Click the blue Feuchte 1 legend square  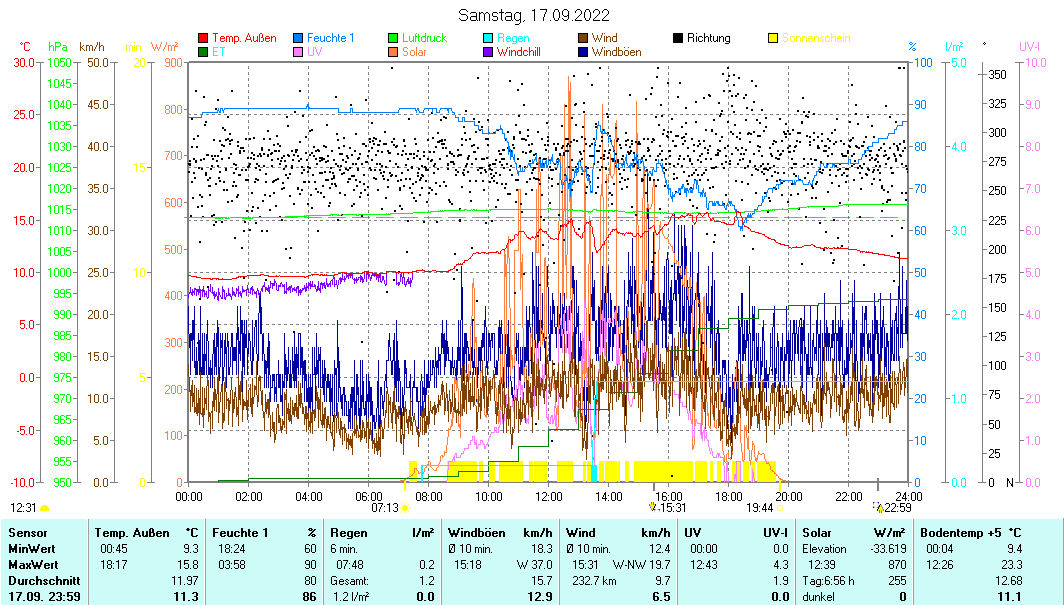pyautogui.click(x=299, y=38)
